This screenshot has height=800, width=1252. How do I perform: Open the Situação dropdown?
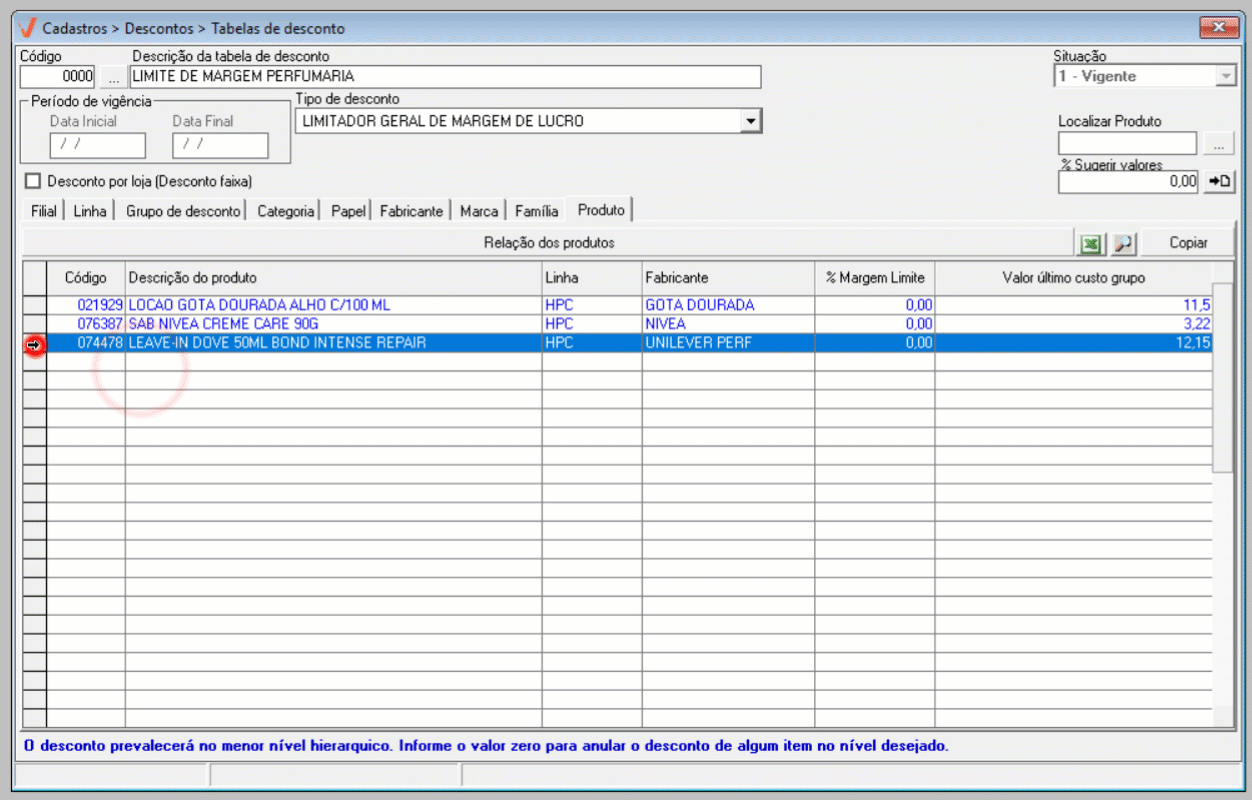coord(1225,77)
